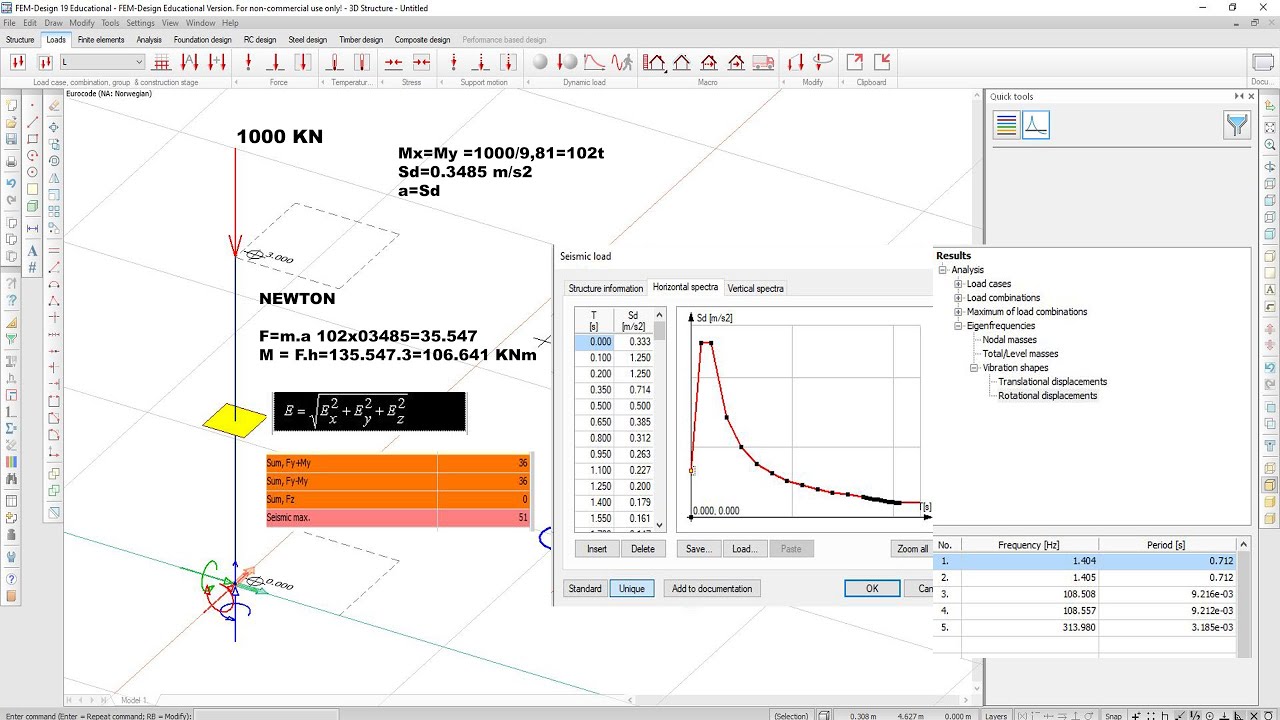Click the Add to documentation button
The image size is (1280, 720).
[x=712, y=588]
